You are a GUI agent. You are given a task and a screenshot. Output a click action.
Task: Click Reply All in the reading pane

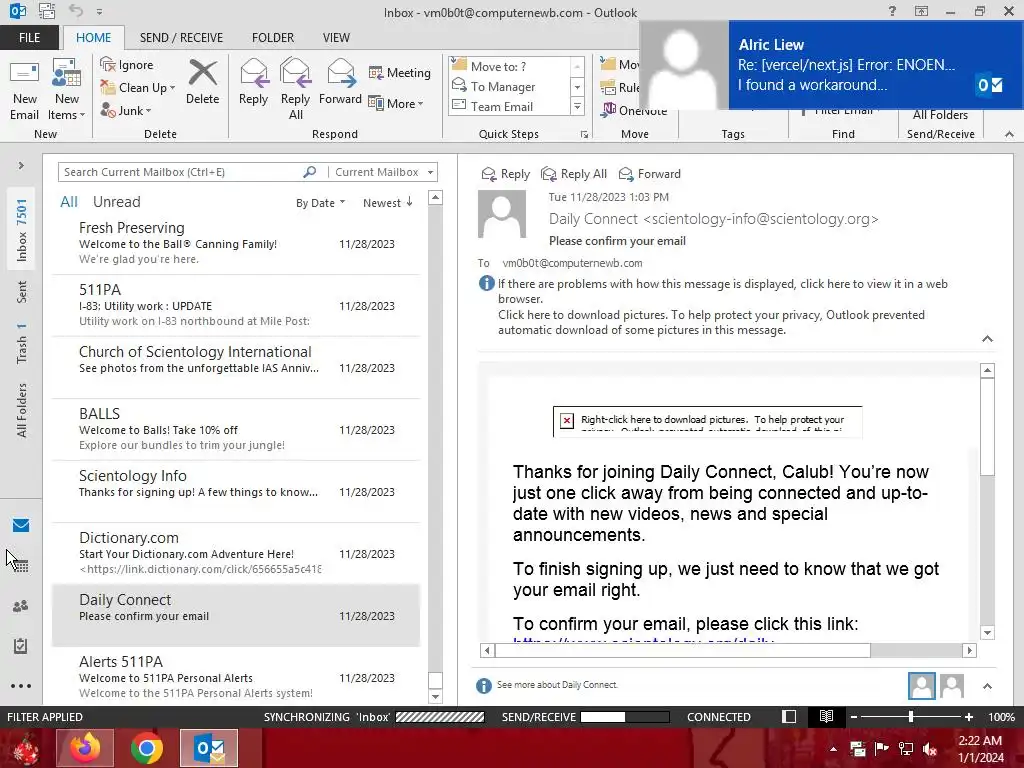574,174
